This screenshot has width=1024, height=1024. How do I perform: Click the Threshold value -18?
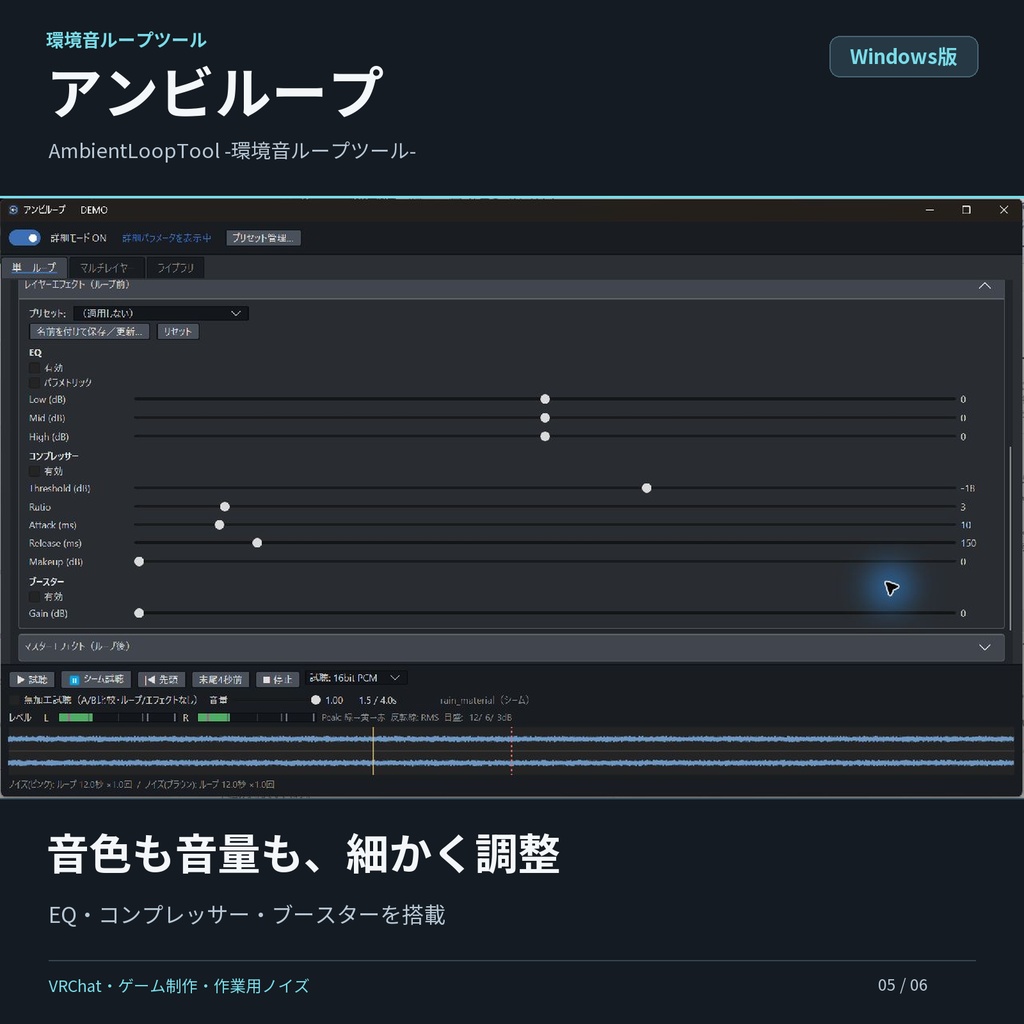coord(967,488)
